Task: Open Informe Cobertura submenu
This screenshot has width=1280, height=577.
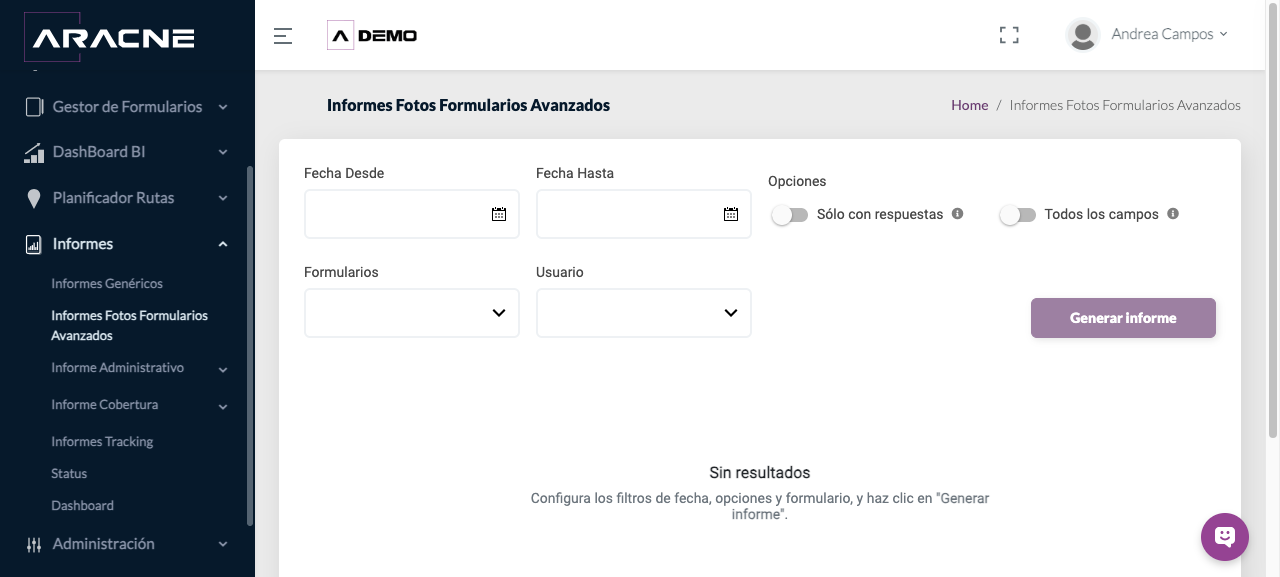Action: tap(105, 405)
